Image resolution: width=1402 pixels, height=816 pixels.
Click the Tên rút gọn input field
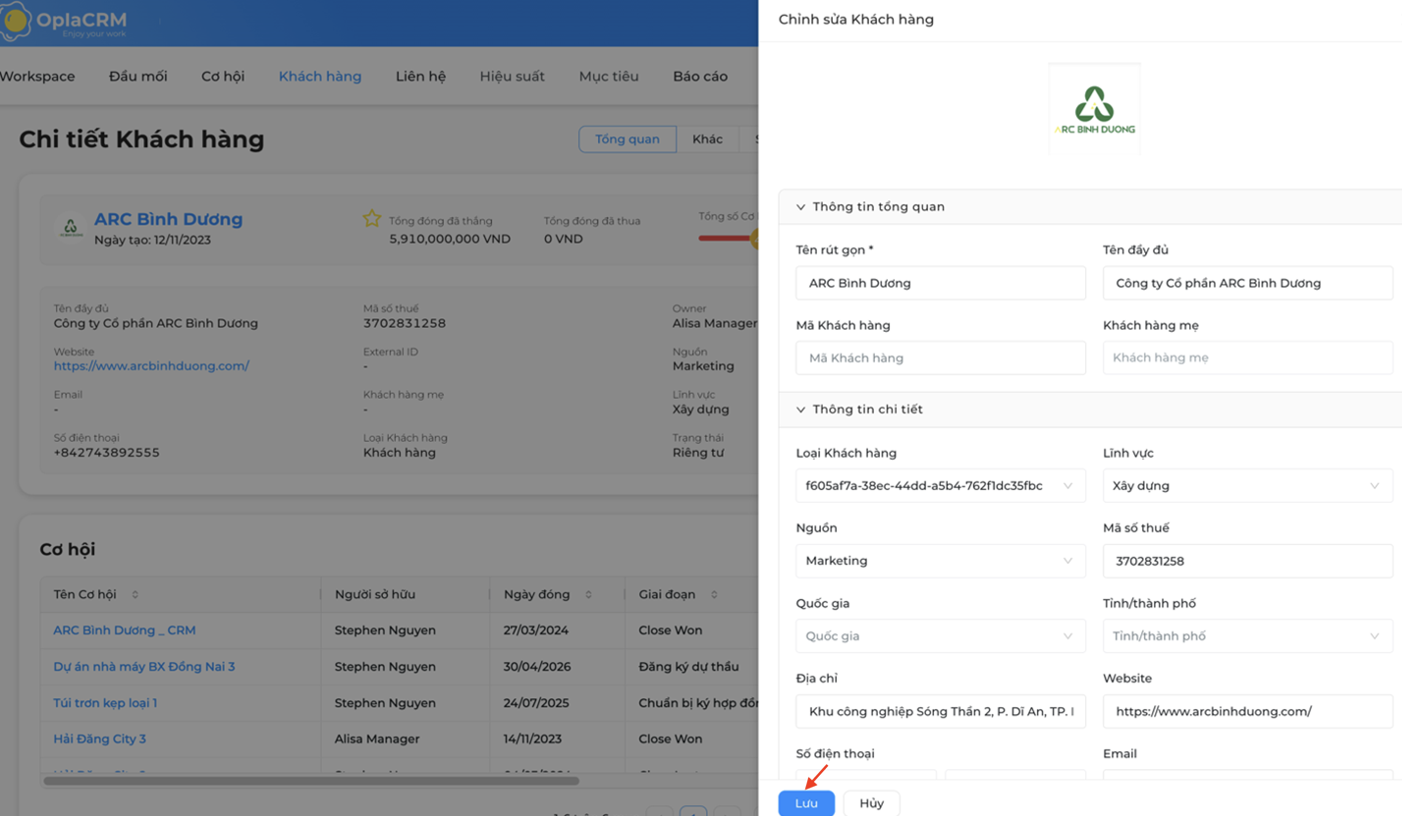(940, 283)
